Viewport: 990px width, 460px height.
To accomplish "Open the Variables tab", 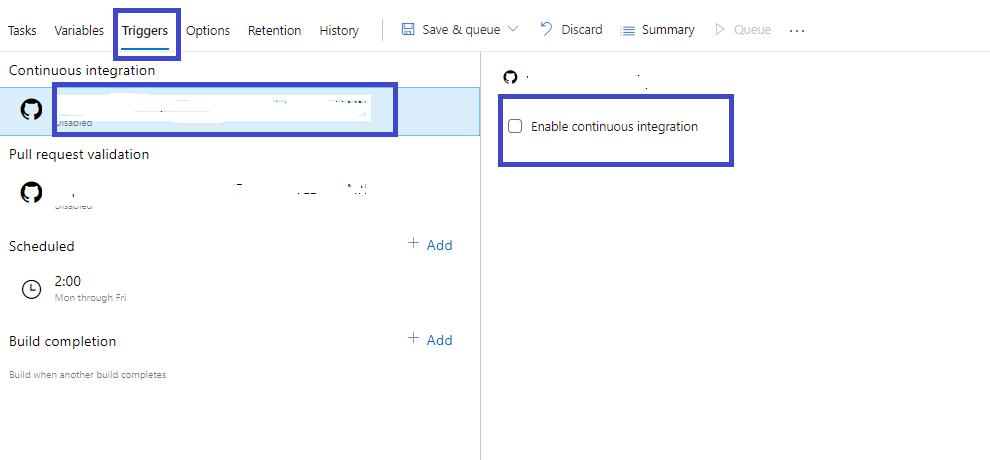I will 79,30.
